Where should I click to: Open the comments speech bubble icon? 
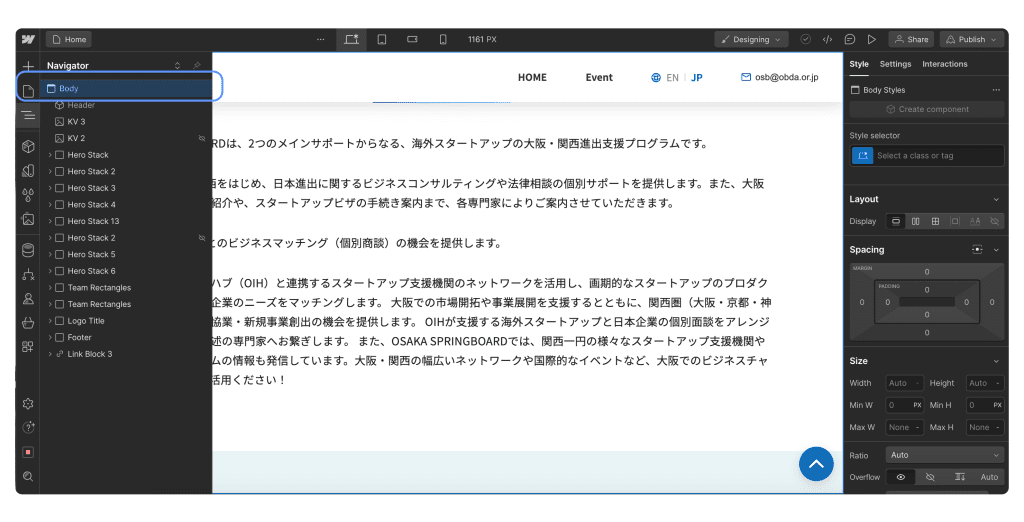(x=849, y=40)
